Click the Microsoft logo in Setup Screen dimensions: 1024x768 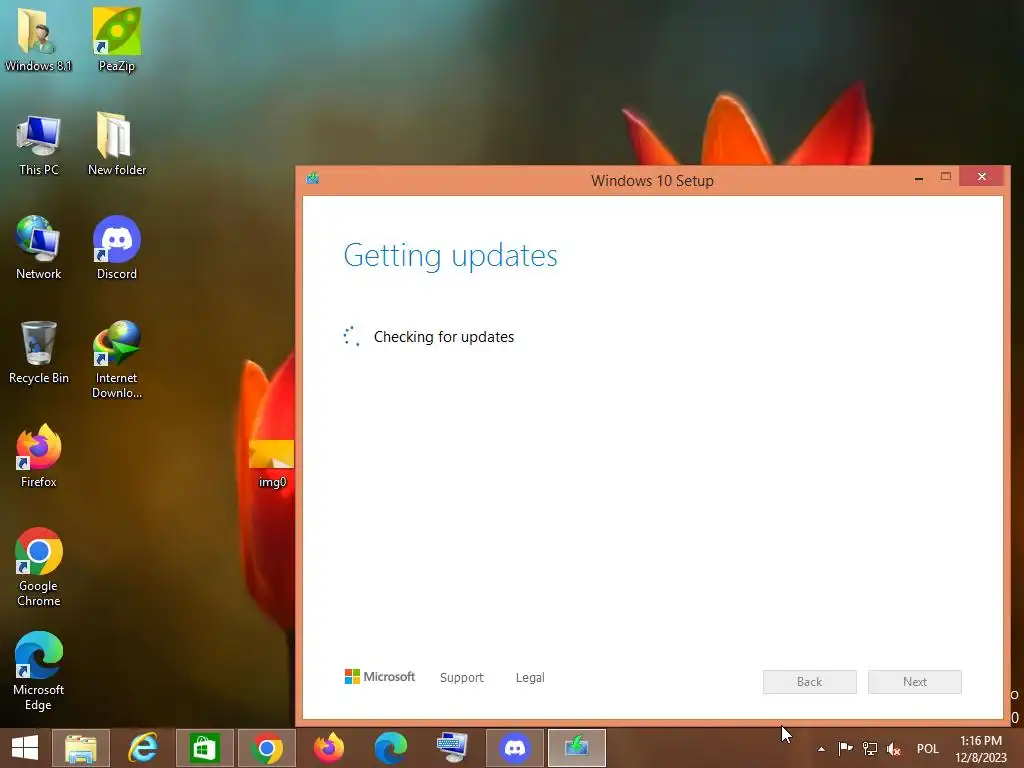380,677
